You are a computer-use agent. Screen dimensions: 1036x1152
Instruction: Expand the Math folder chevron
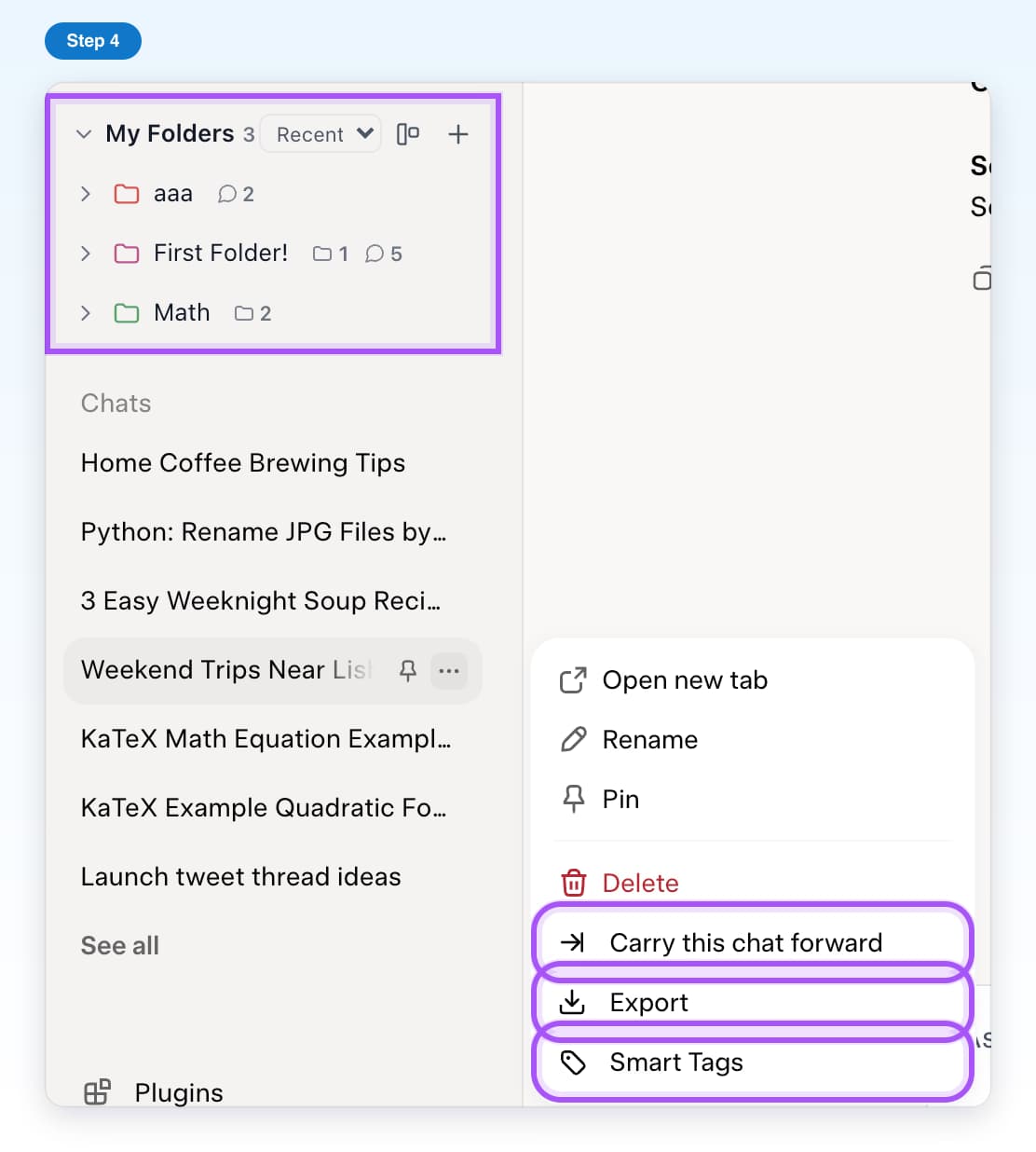pyautogui.click(x=85, y=313)
